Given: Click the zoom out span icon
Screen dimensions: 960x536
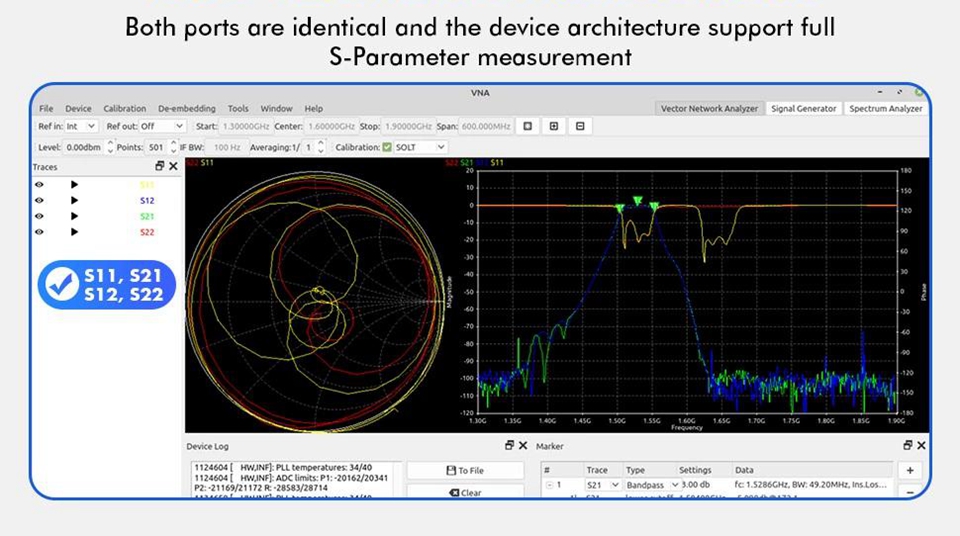Looking at the screenshot, I should pos(580,126).
